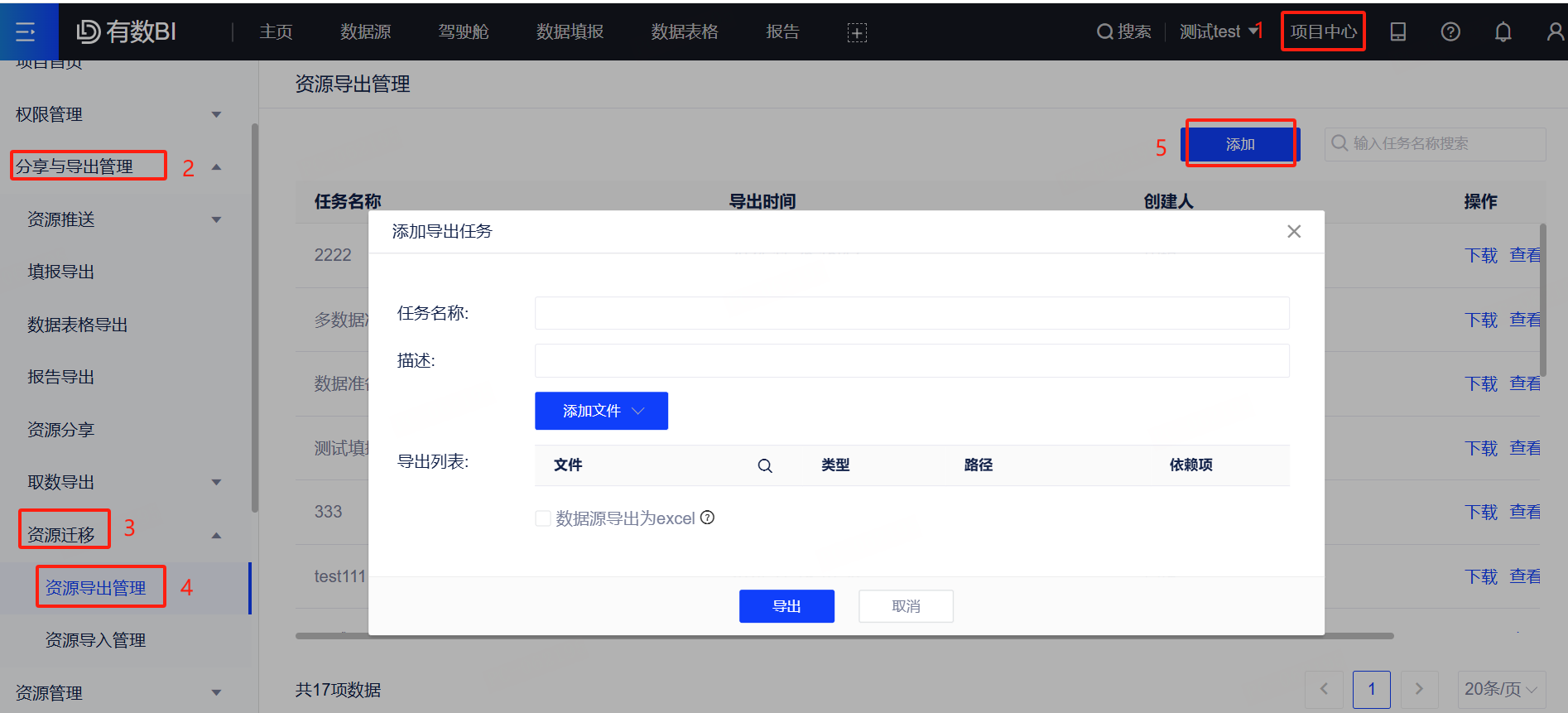1568x713 pixels.
Task: Click the blue 导出 button
Action: (x=786, y=606)
